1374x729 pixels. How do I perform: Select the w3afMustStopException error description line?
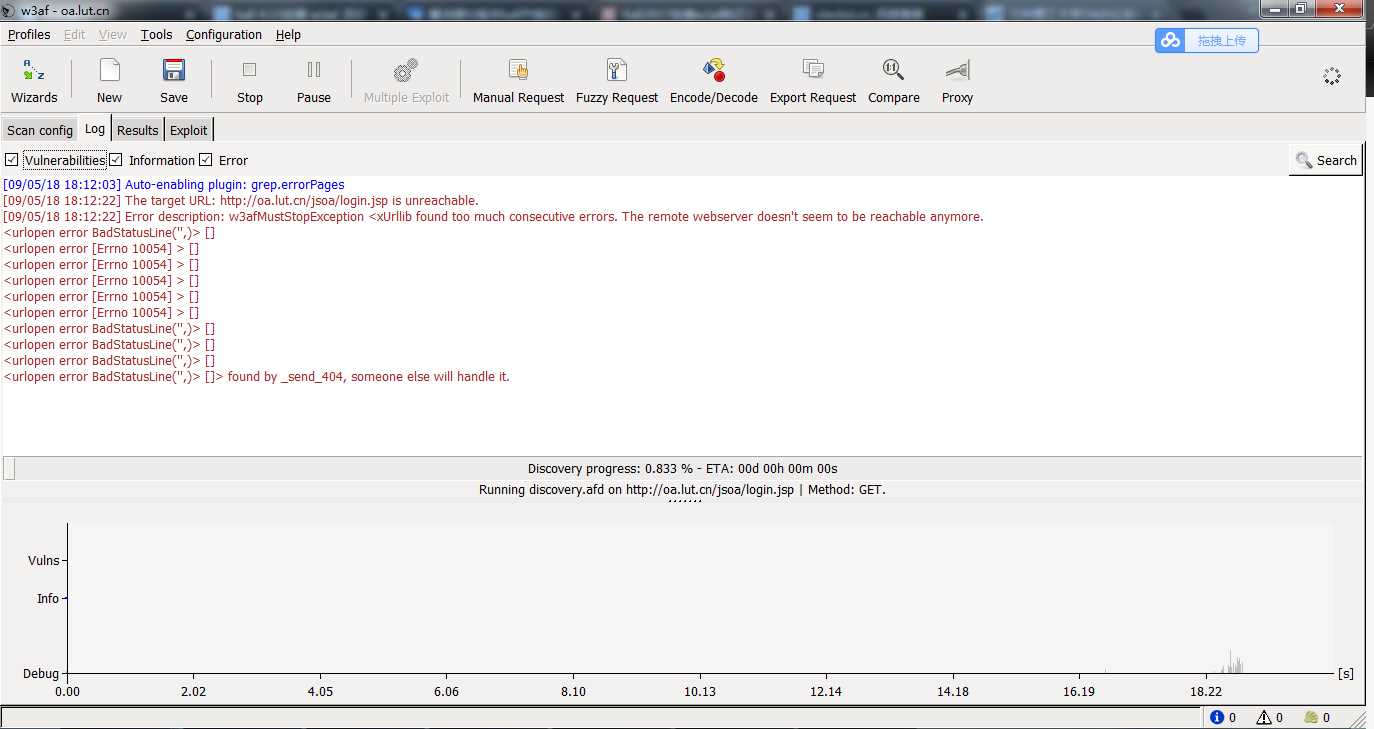494,216
